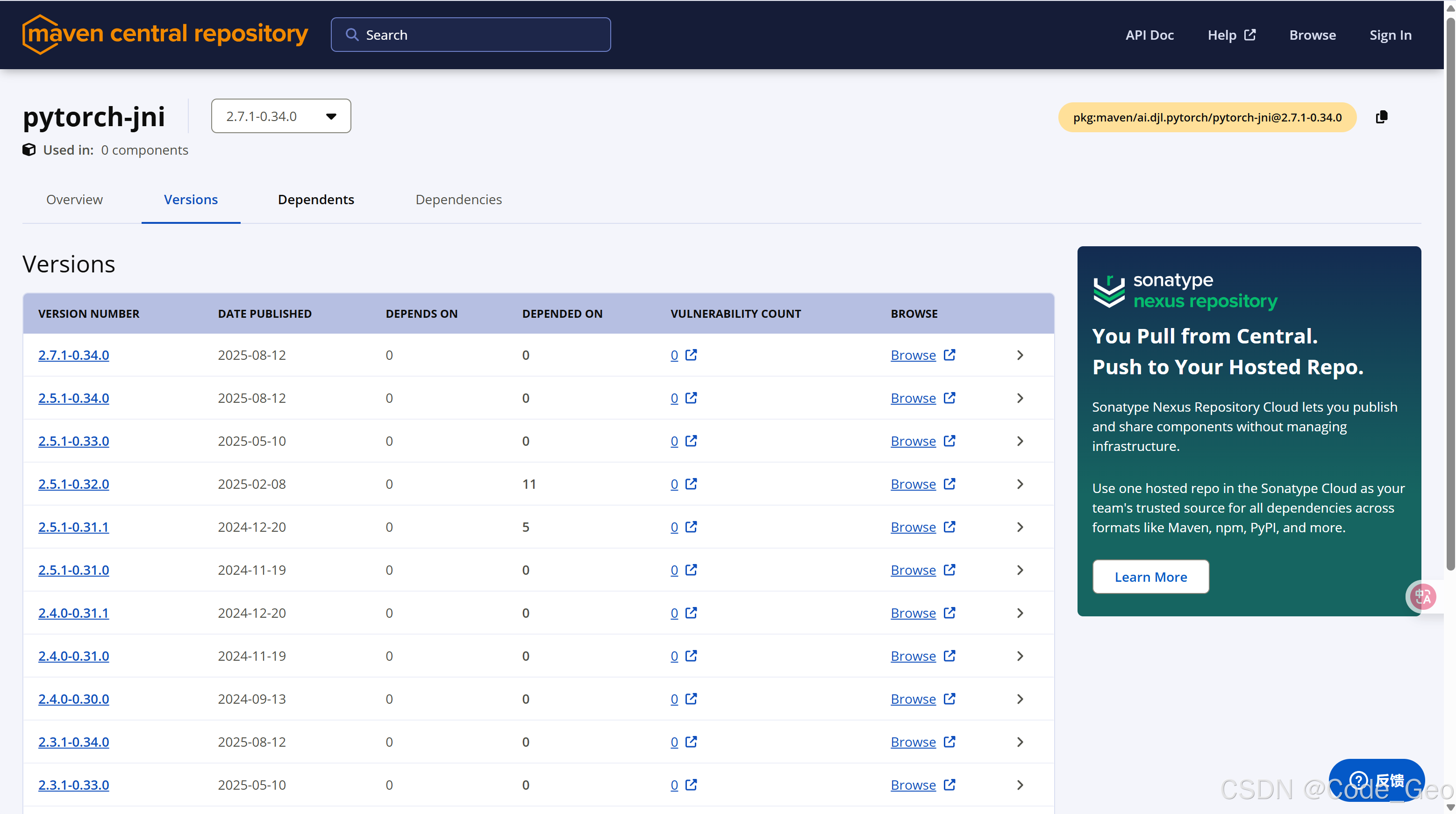Open the 2.7.1-0.34.0 version dropdown

click(281, 116)
